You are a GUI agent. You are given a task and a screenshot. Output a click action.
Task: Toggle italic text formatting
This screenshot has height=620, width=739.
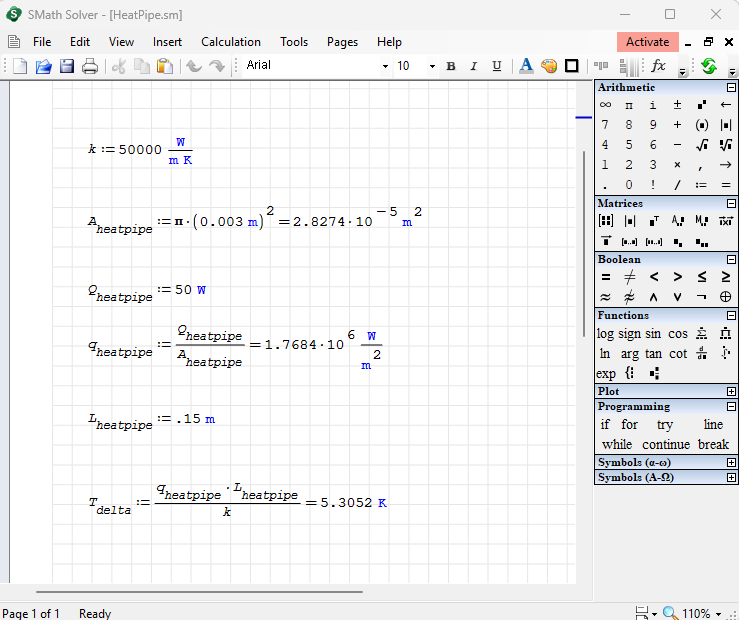(474, 66)
